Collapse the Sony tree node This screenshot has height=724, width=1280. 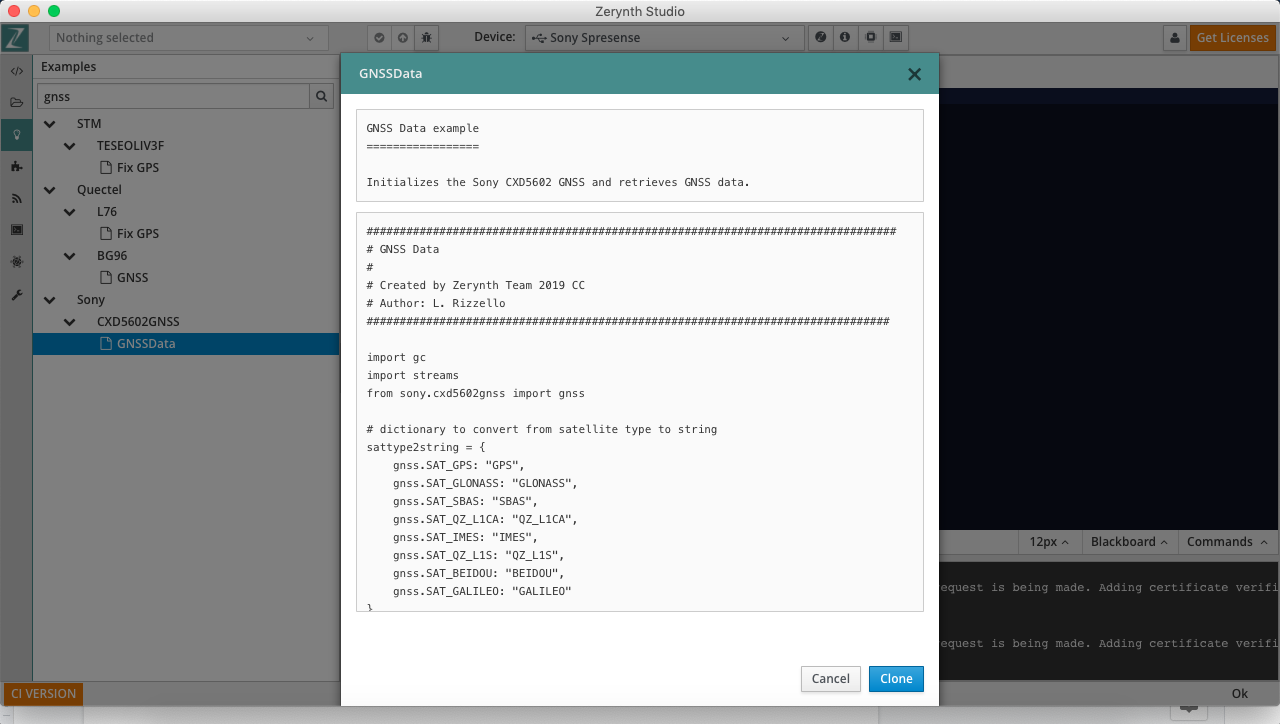(x=50, y=300)
